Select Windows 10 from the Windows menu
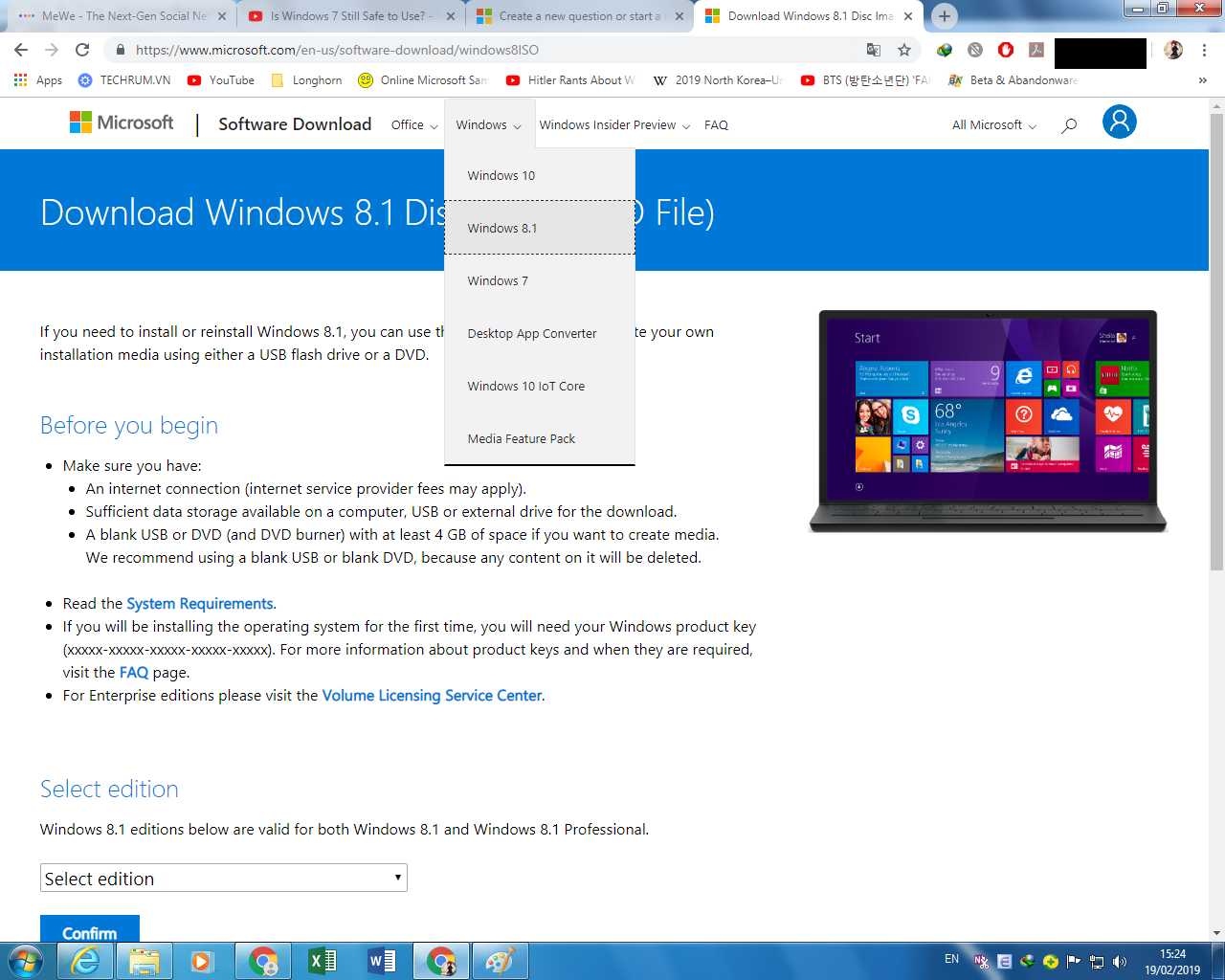 click(x=540, y=175)
